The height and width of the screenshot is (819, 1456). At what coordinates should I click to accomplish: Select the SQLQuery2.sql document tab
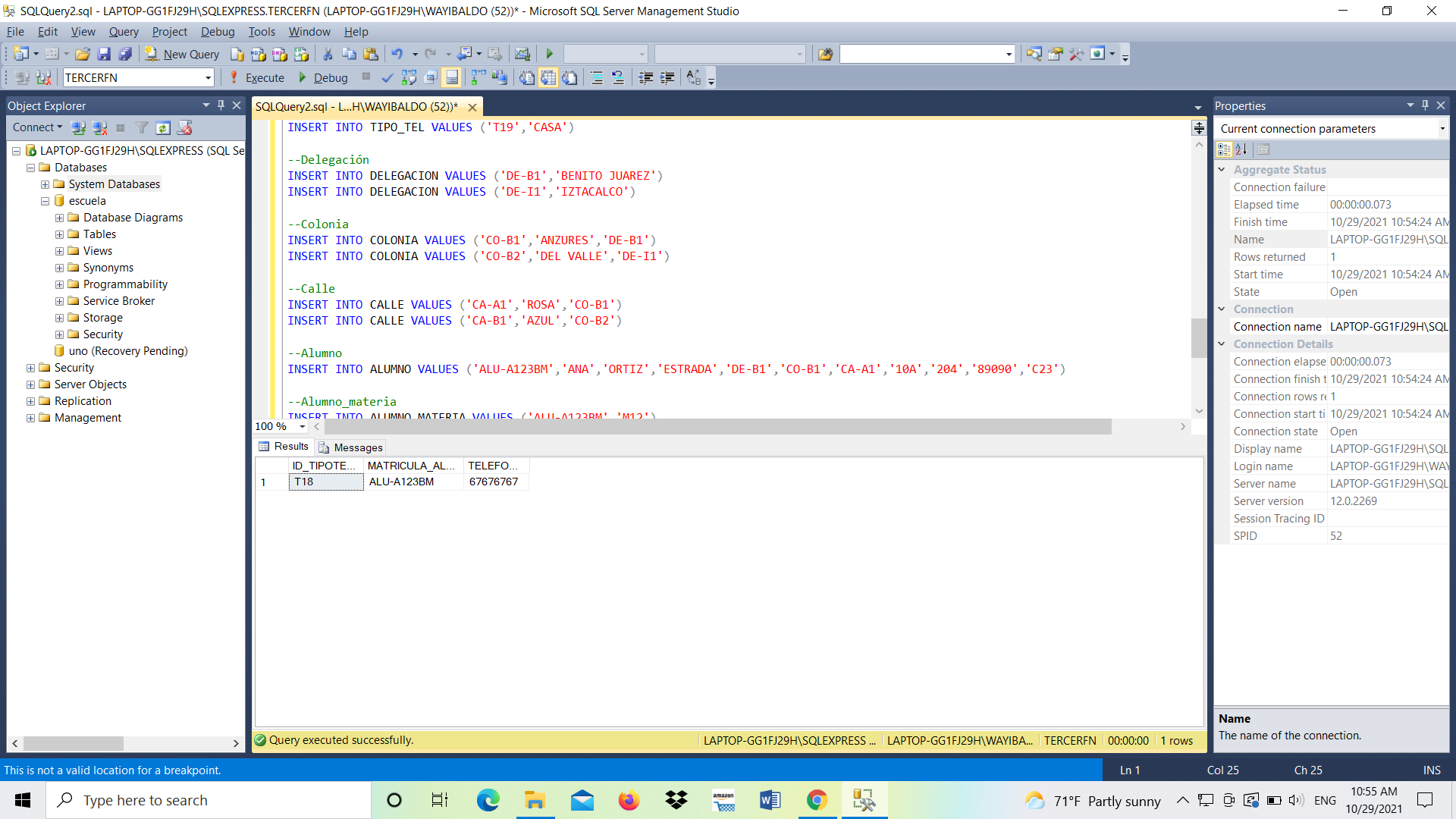[x=356, y=107]
